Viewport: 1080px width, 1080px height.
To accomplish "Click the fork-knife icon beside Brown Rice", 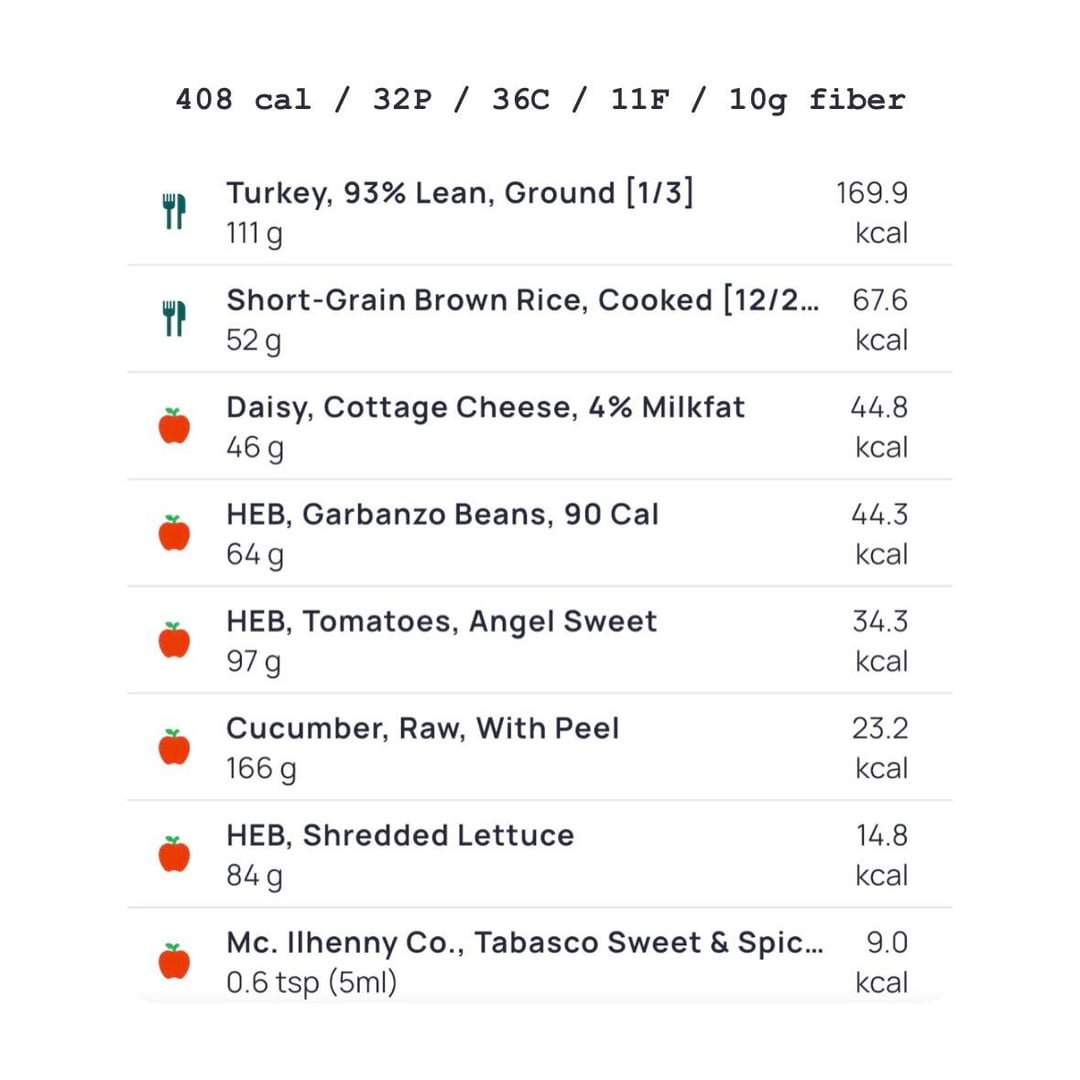I will click(x=174, y=319).
